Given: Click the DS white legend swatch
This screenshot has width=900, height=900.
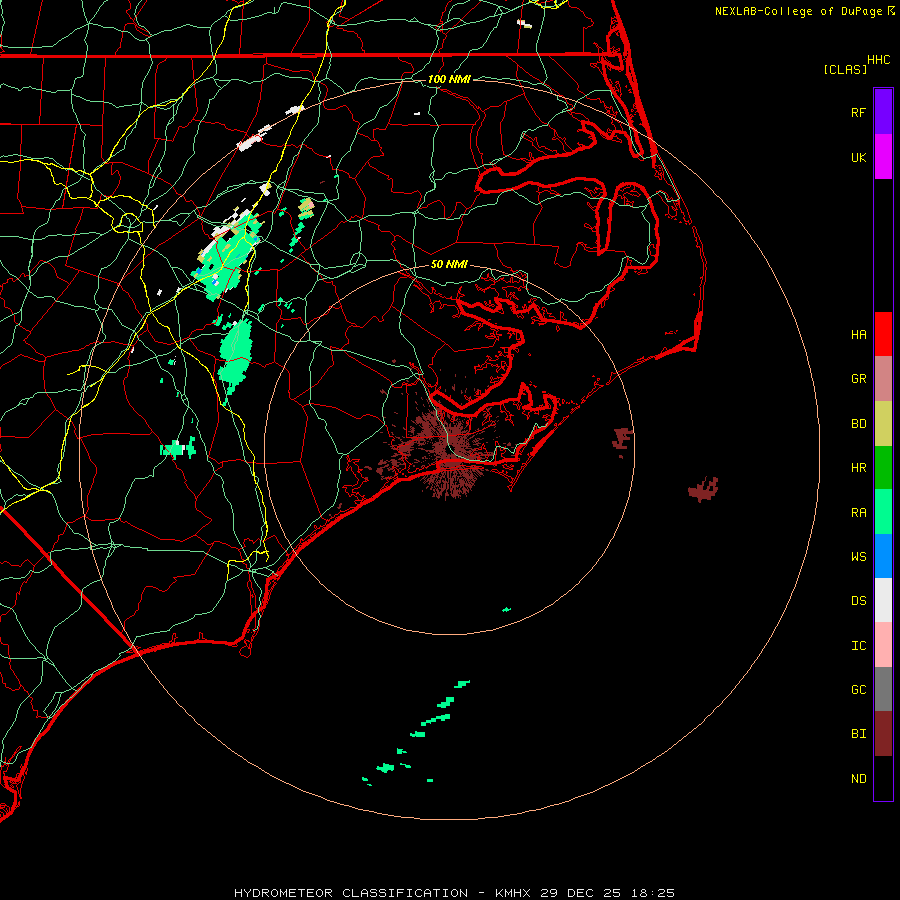Looking at the screenshot, I should tap(883, 600).
